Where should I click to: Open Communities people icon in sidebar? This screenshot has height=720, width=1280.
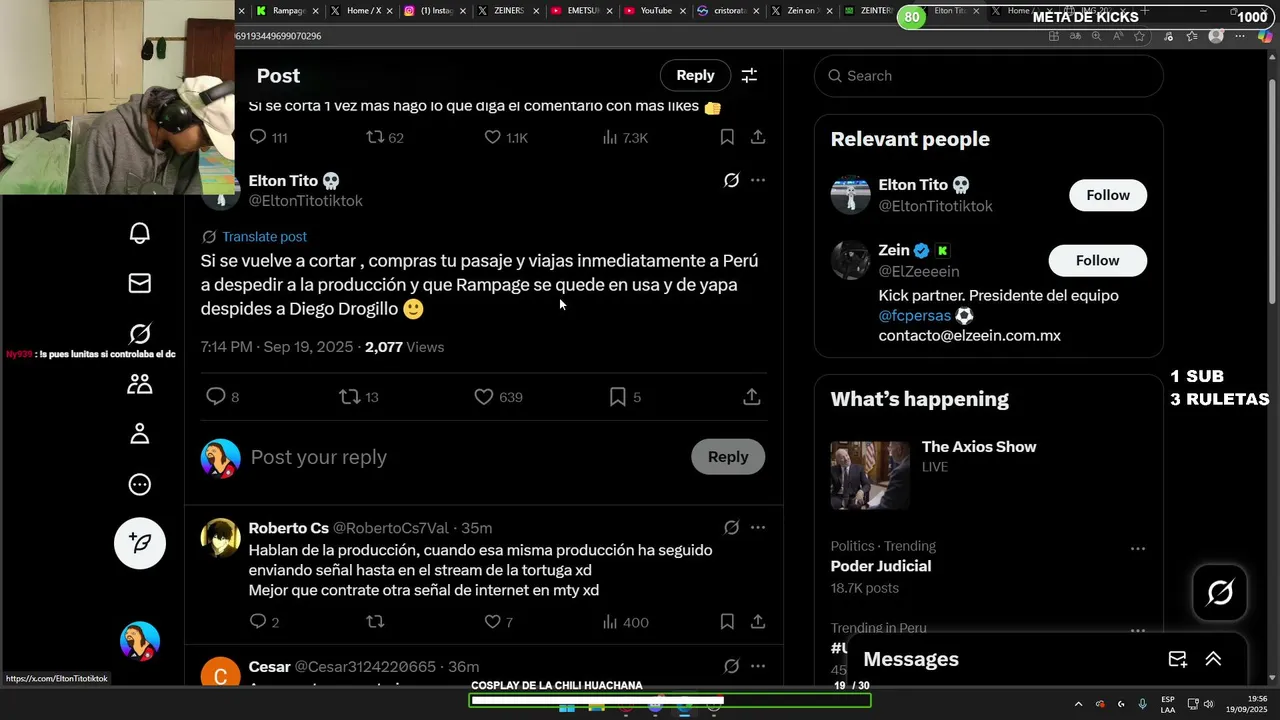coord(140,384)
